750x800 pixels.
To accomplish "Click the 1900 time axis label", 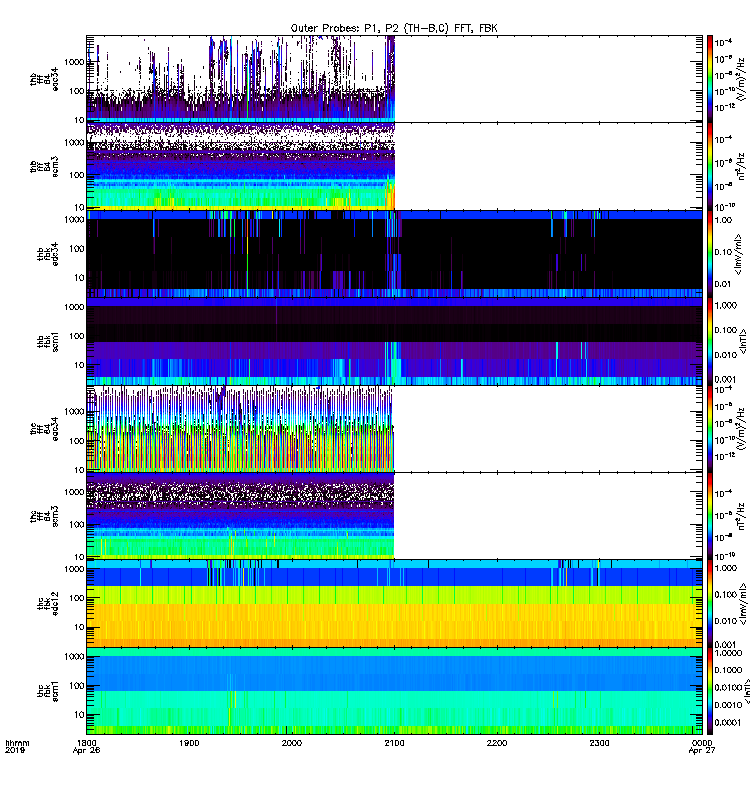I will point(189,743).
